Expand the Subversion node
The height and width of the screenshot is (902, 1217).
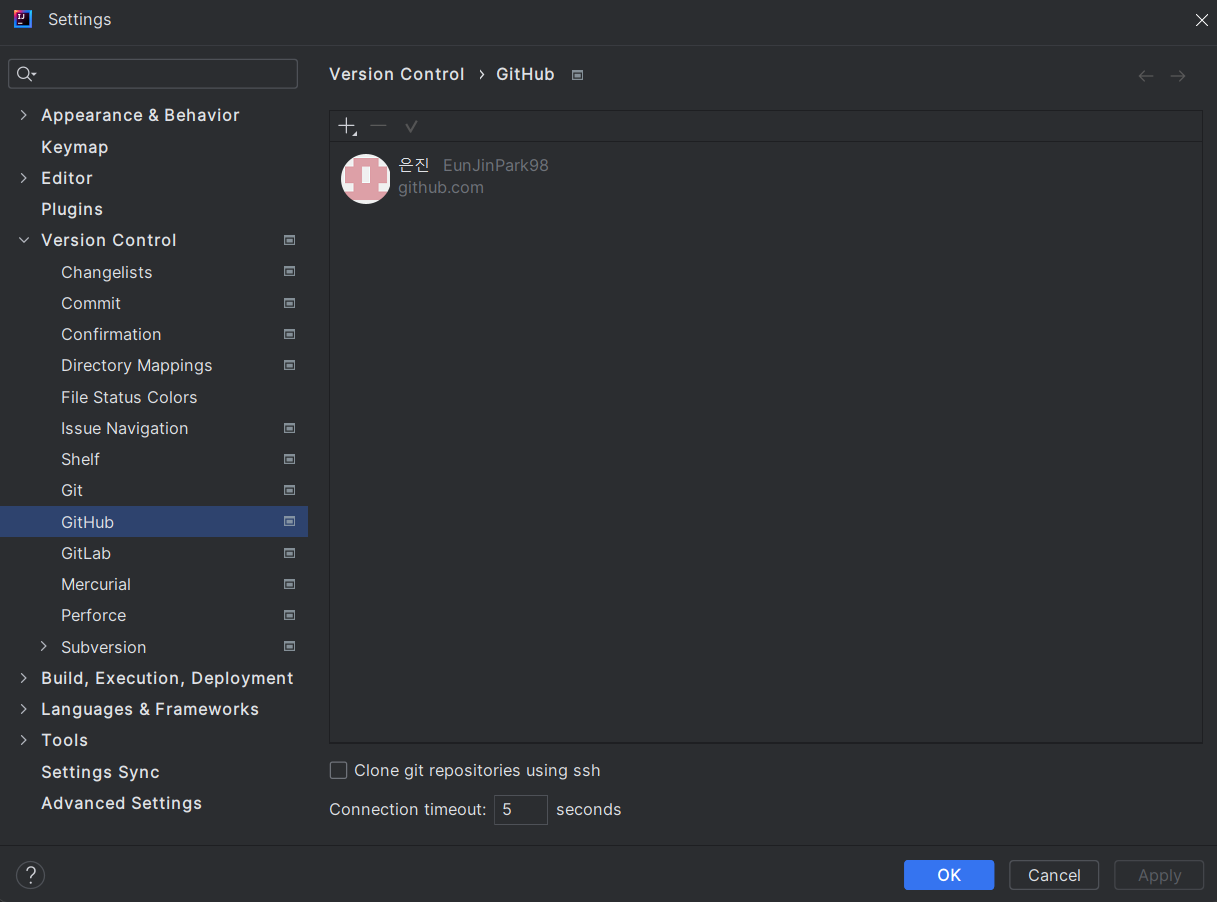(x=44, y=647)
